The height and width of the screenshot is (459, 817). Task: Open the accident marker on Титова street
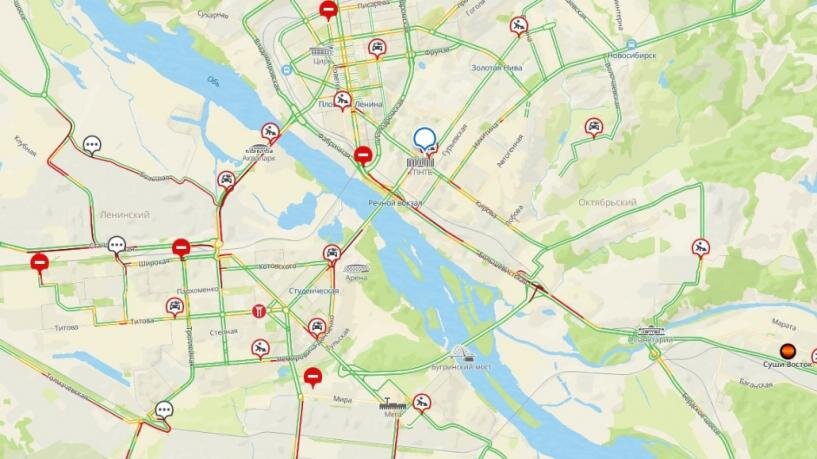[x=175, y=306]
